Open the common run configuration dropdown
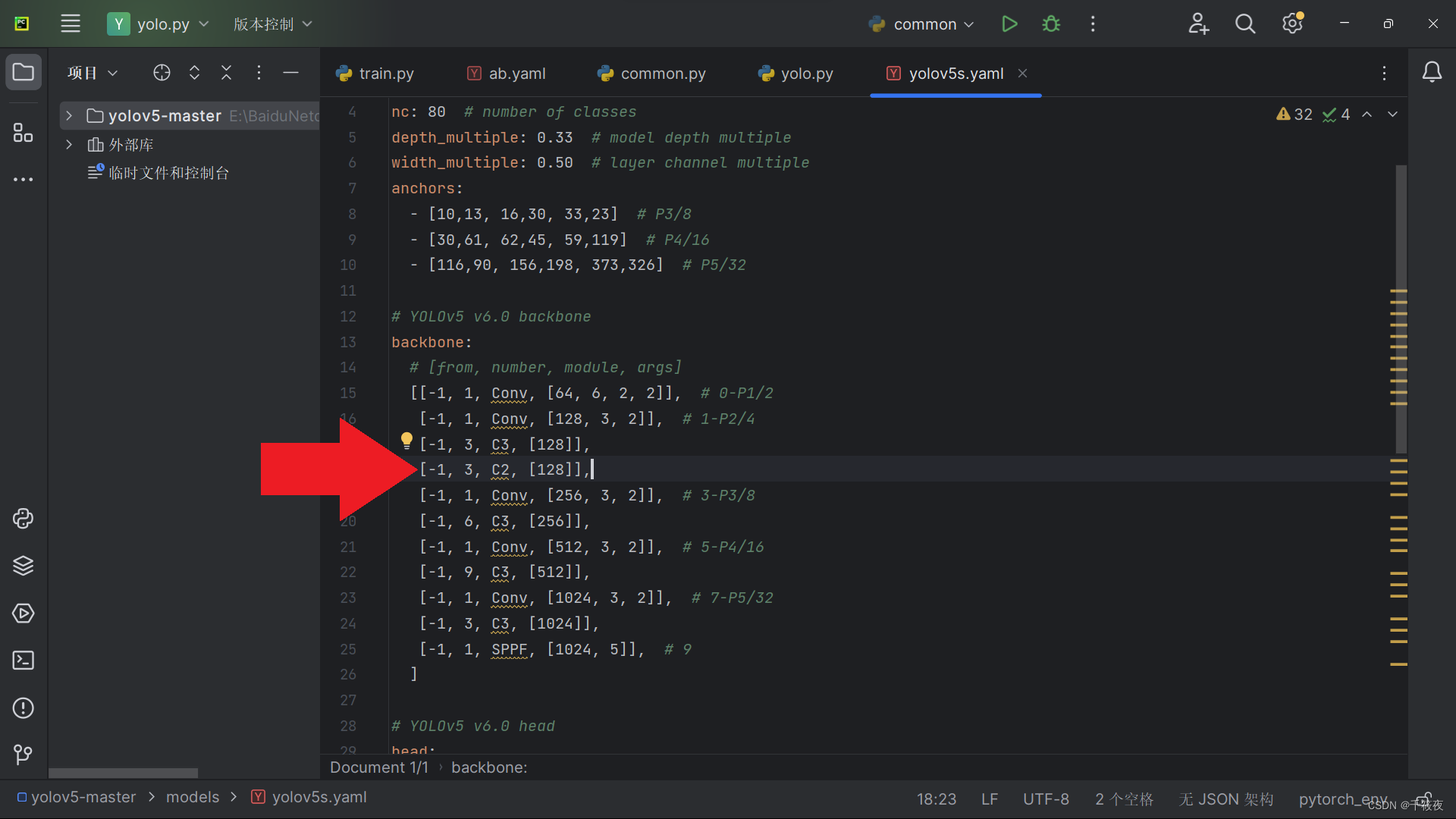This screenshot has height=819, width=1456. pos(921,24)
